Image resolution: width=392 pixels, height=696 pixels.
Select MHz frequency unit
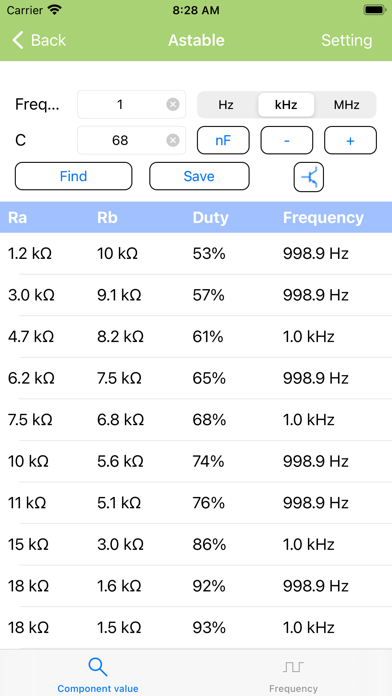[347, 105]
